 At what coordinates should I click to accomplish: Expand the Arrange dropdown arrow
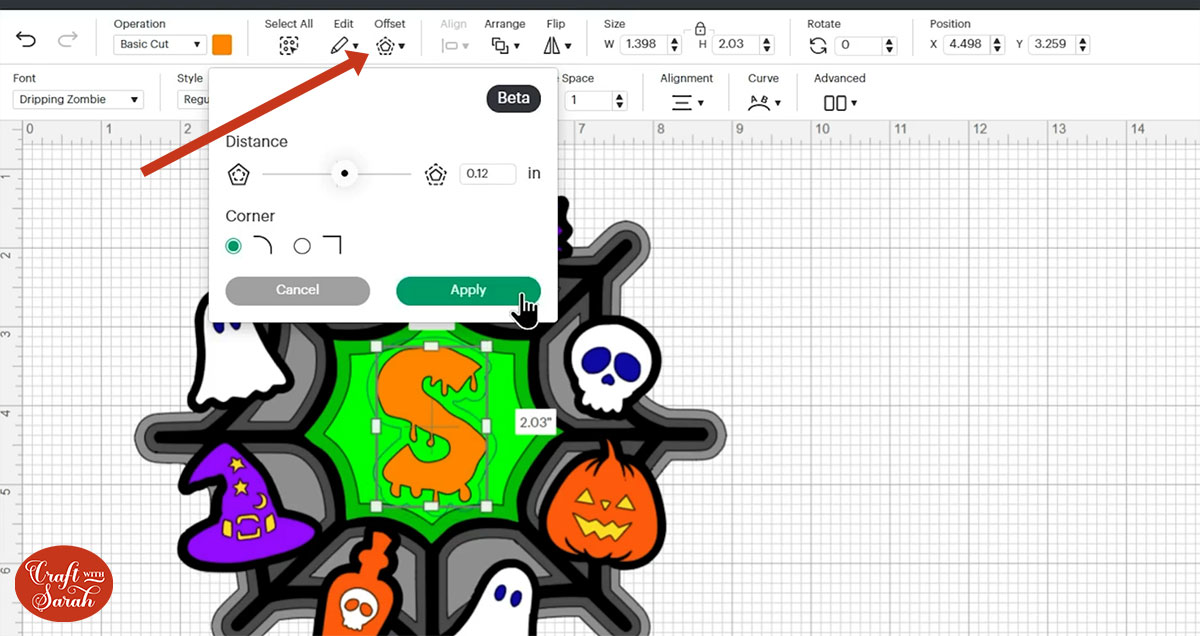coord(516,47)
